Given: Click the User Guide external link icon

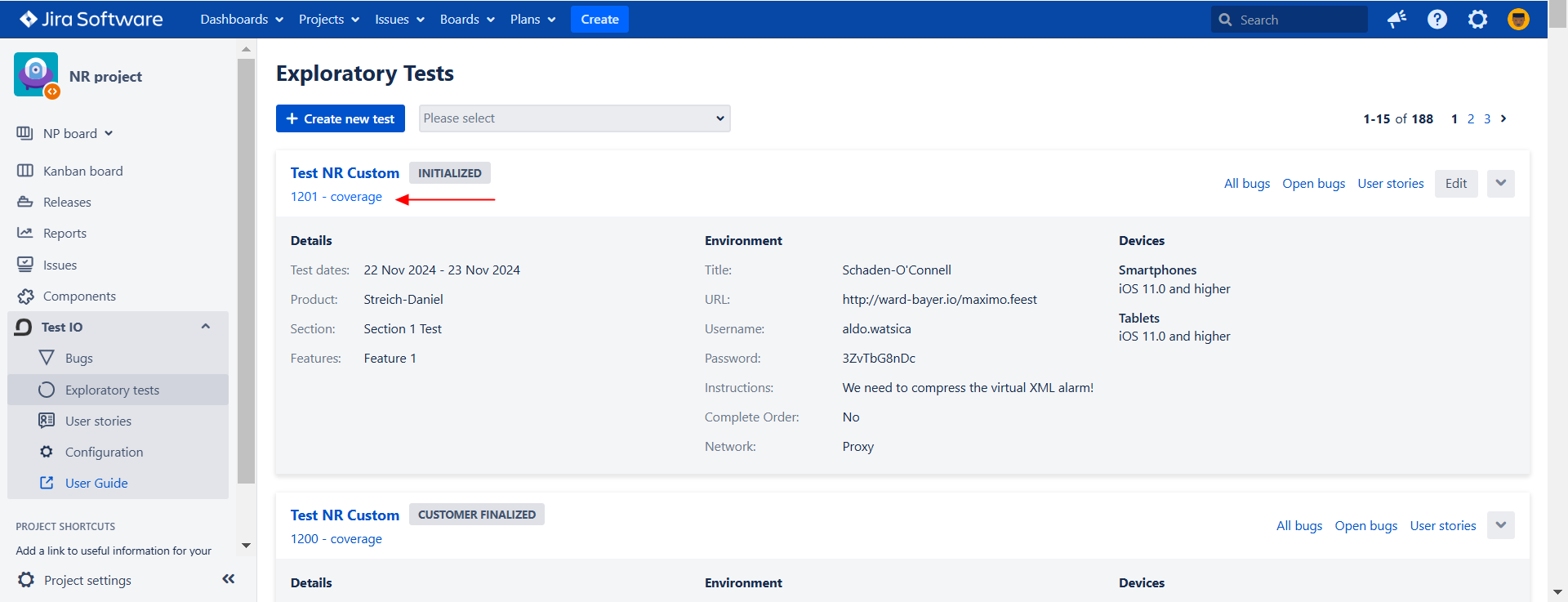Looking at the screenshot, I should pos(47,483).
